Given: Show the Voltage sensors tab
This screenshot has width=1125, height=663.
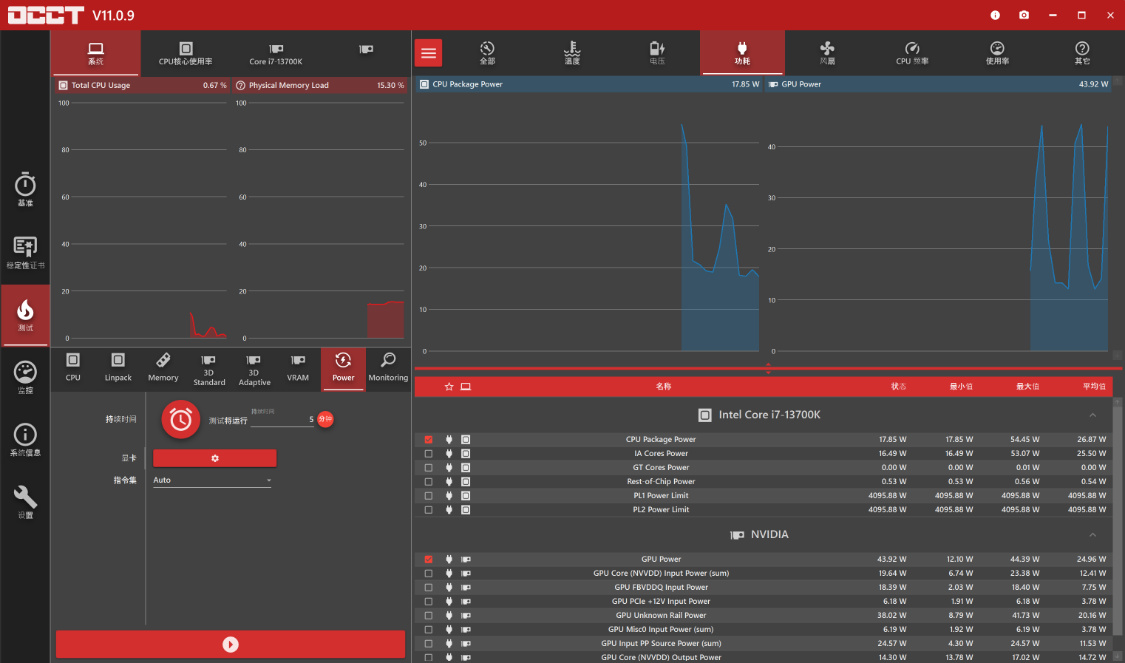Looking at the screenshot, I should [x=657, y=53].
